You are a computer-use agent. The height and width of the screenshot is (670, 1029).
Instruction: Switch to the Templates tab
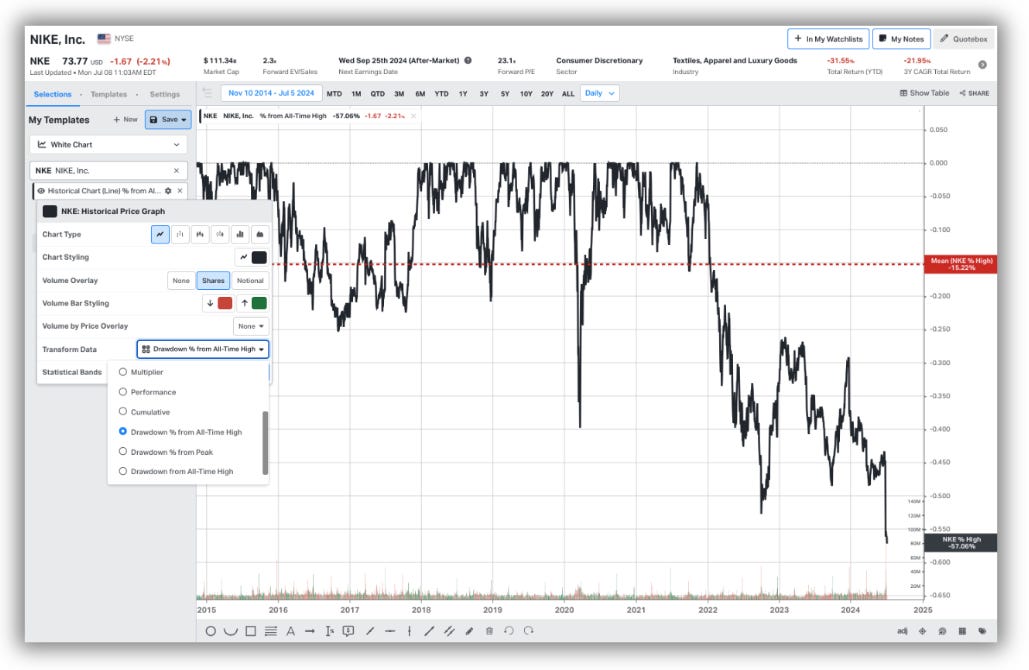click(x=108, y=94)
